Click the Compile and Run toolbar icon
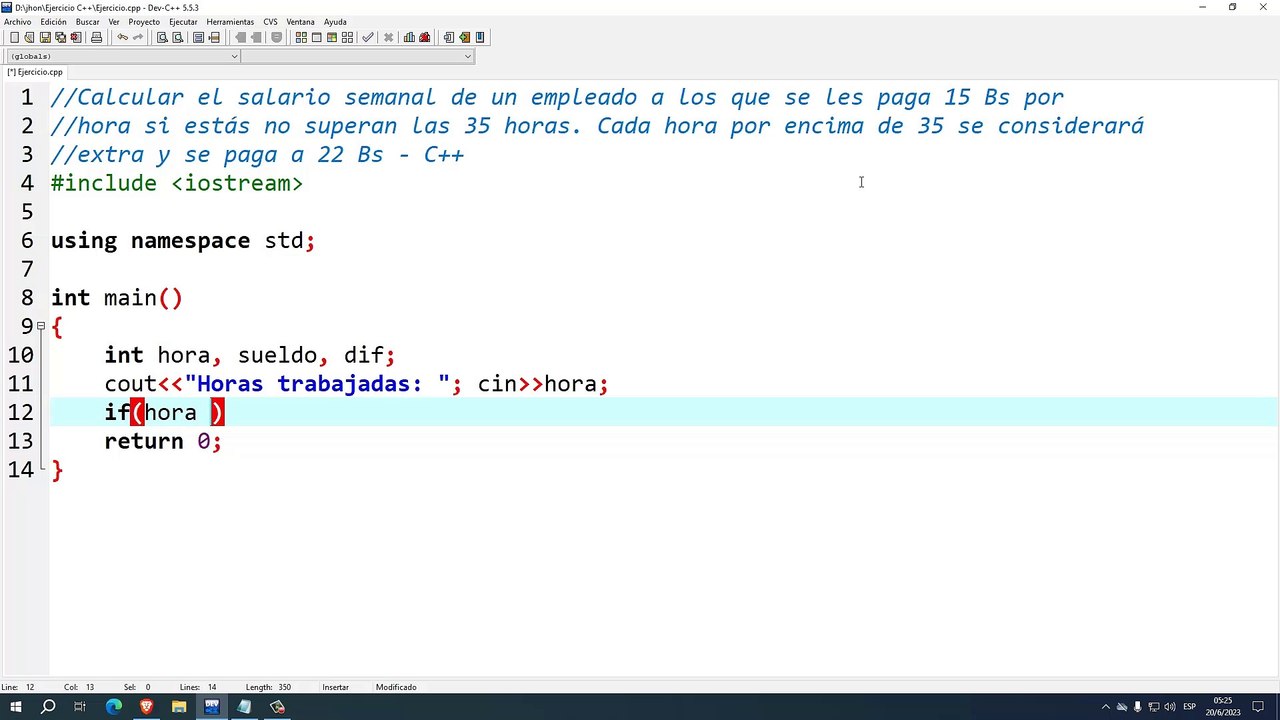Screen dimensions: 1280x720 click(x=331, y=37)
